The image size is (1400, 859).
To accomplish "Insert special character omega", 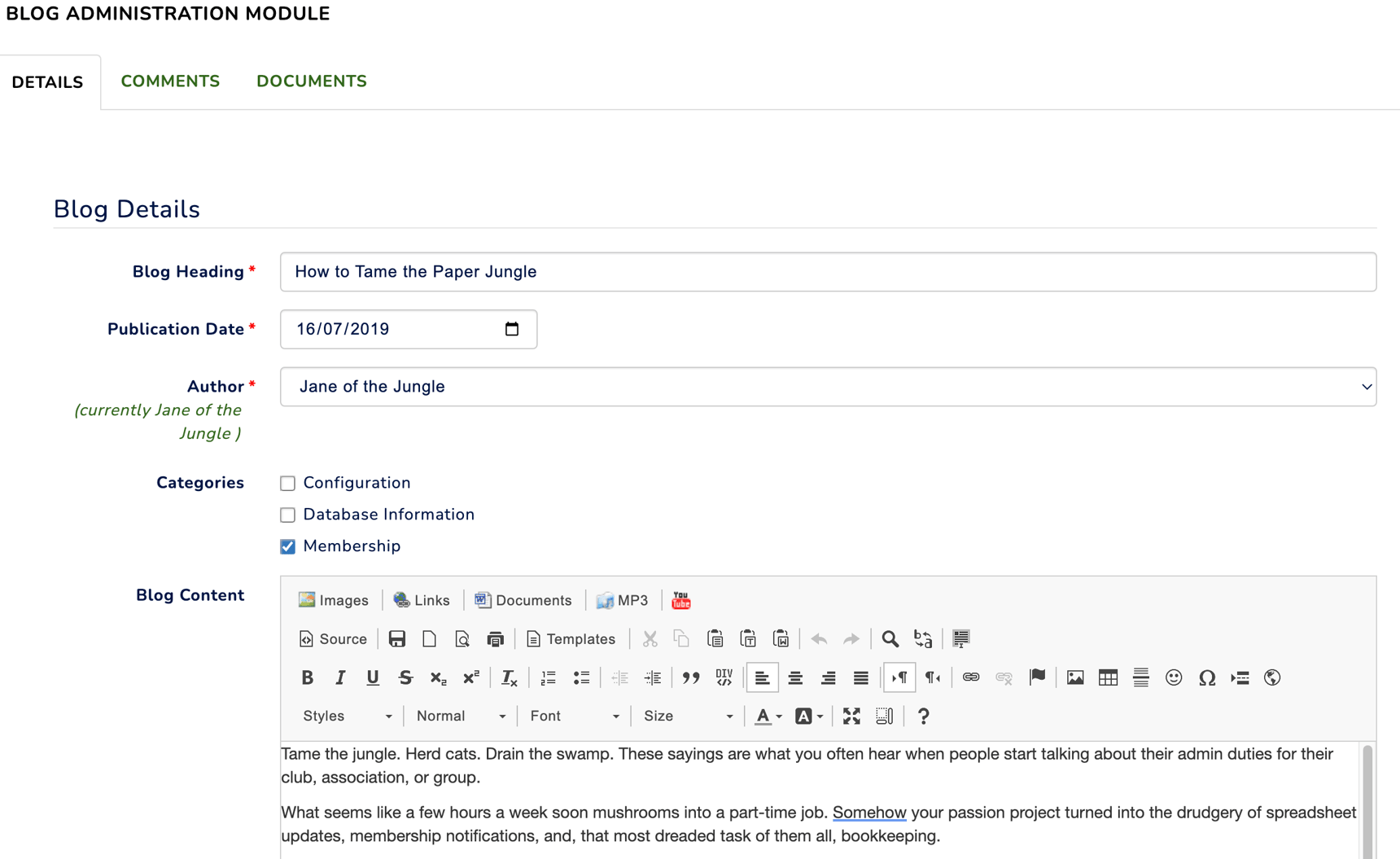I will coord(1207,677).
